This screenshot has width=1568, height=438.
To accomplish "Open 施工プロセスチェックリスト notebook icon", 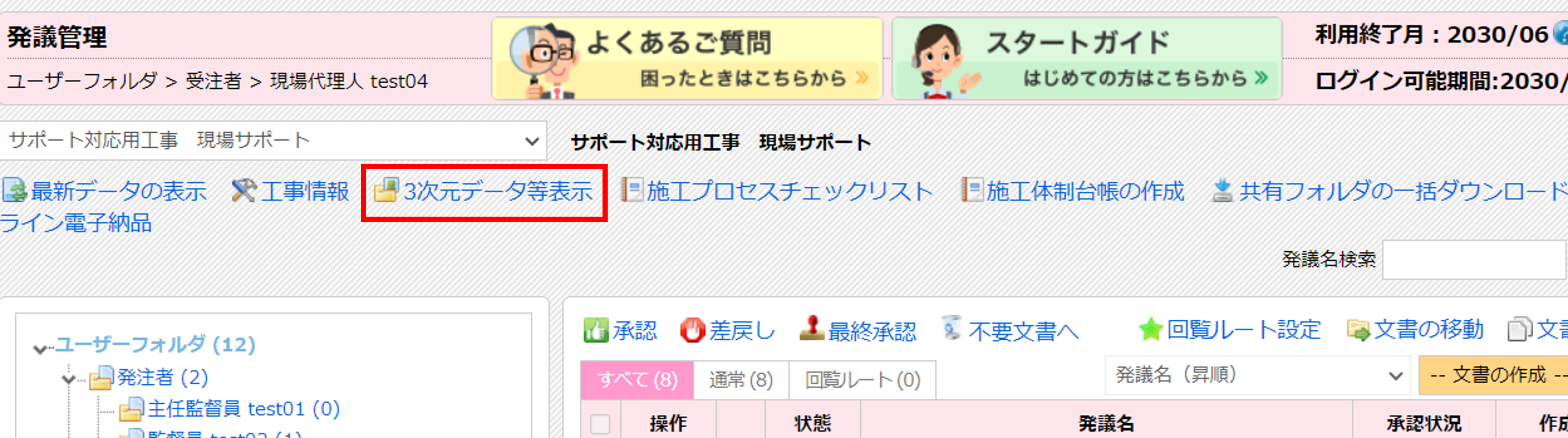I will pos(632,190).
